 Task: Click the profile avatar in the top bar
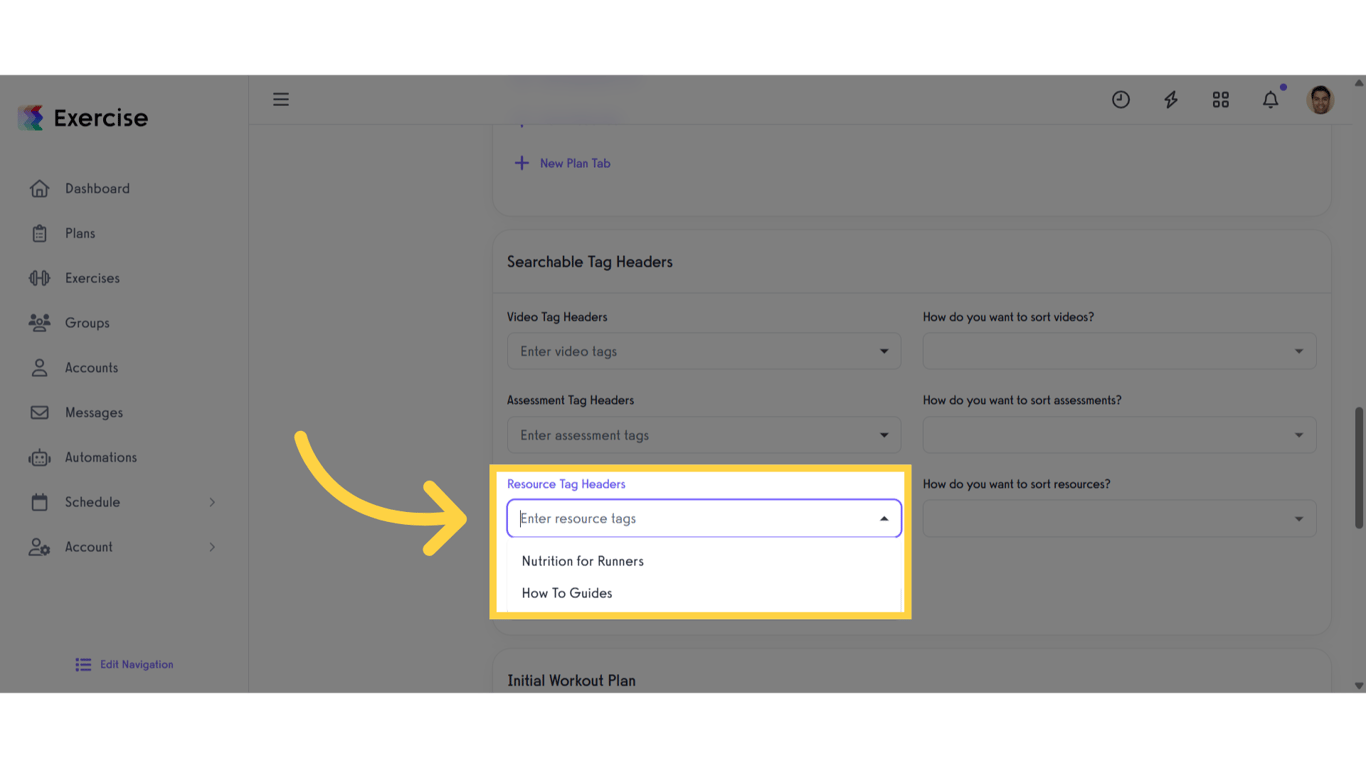click(x=1320, y=99)
